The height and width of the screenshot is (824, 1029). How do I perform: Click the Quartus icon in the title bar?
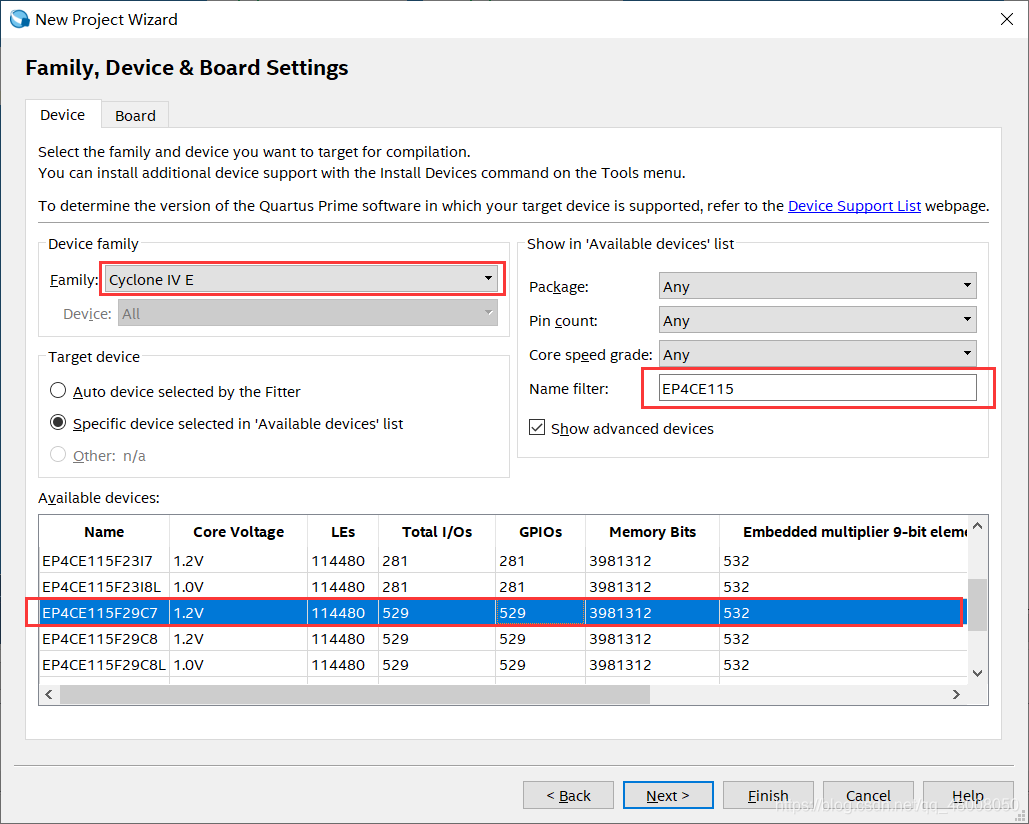coord(20,19)
